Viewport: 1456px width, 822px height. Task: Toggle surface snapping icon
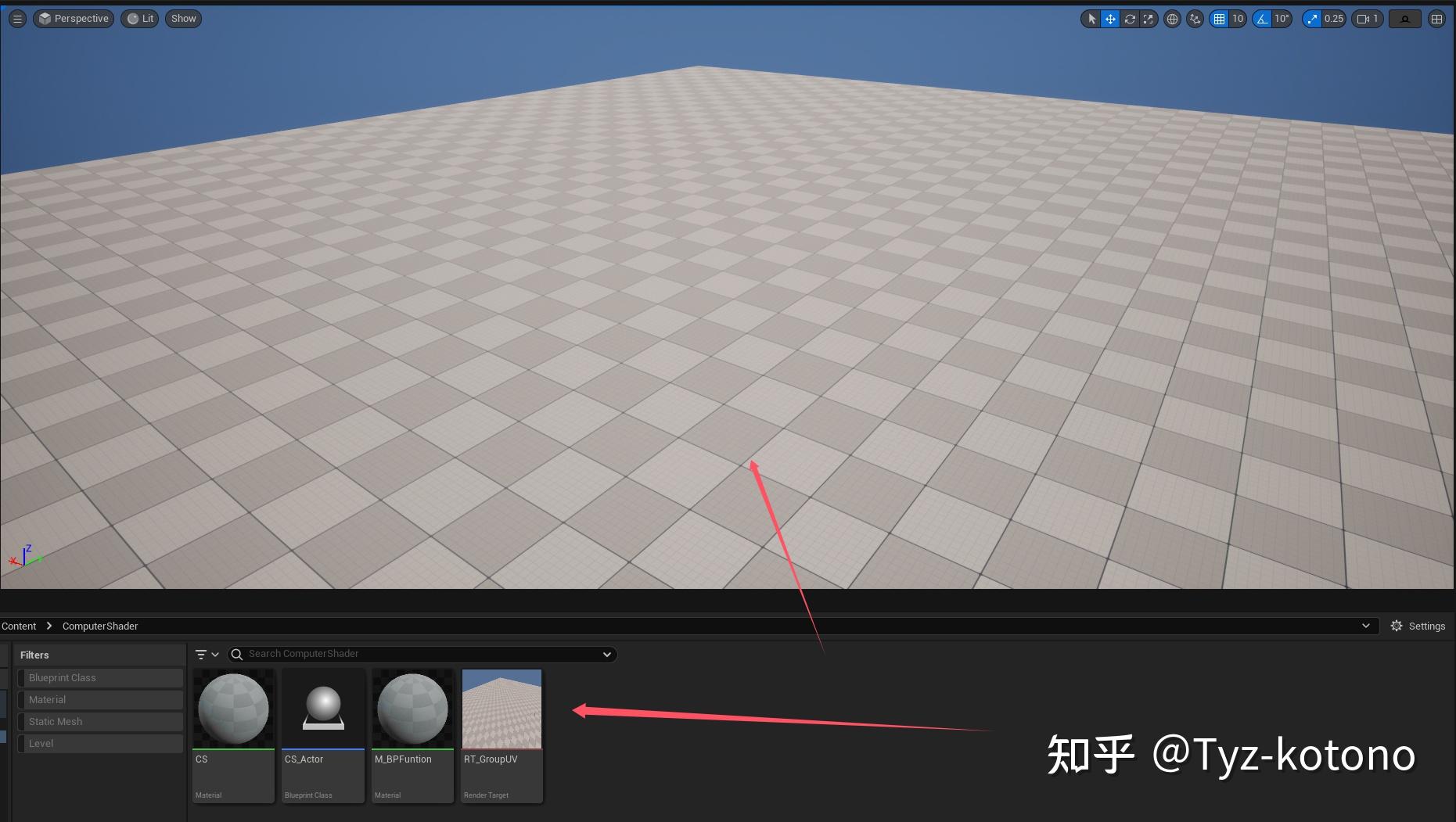tap(1195, 19)
